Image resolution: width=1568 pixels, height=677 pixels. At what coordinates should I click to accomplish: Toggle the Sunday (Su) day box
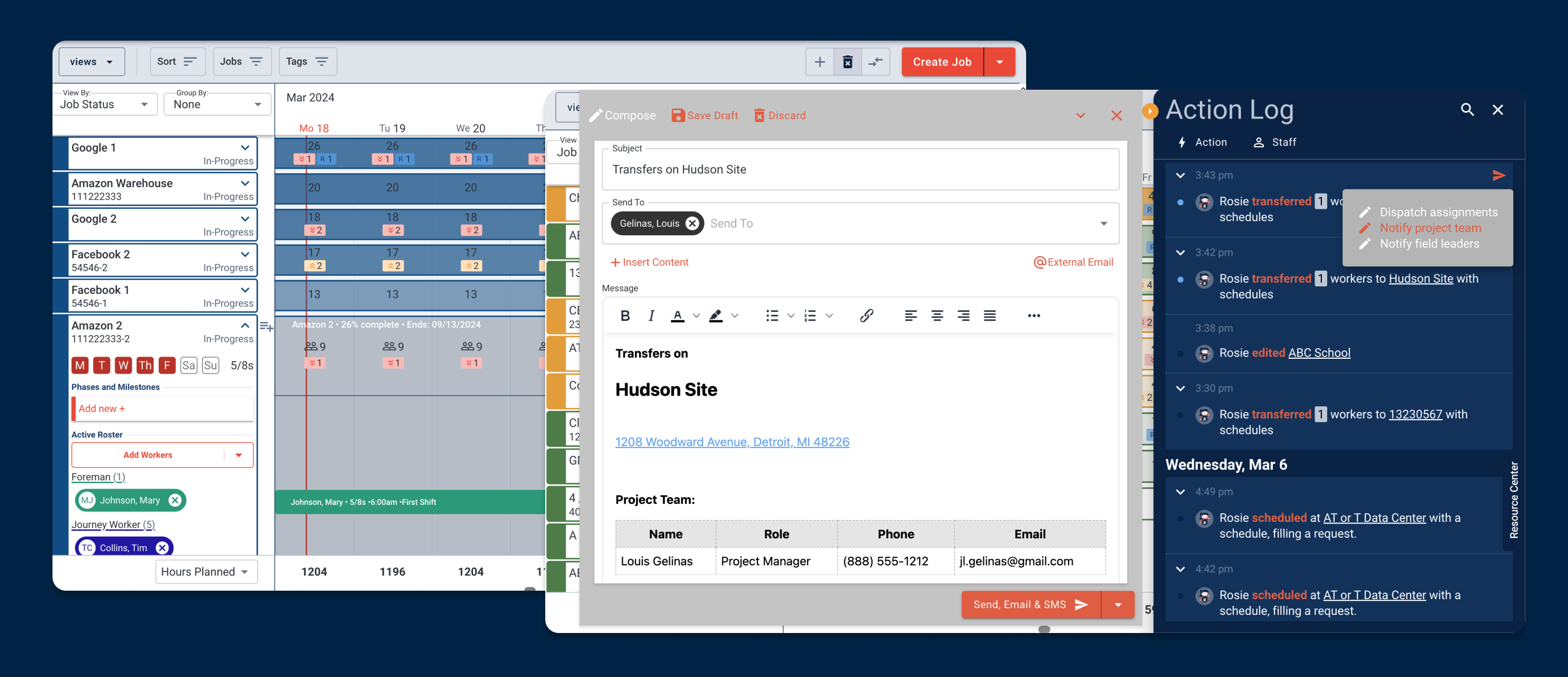pos(211,365)
